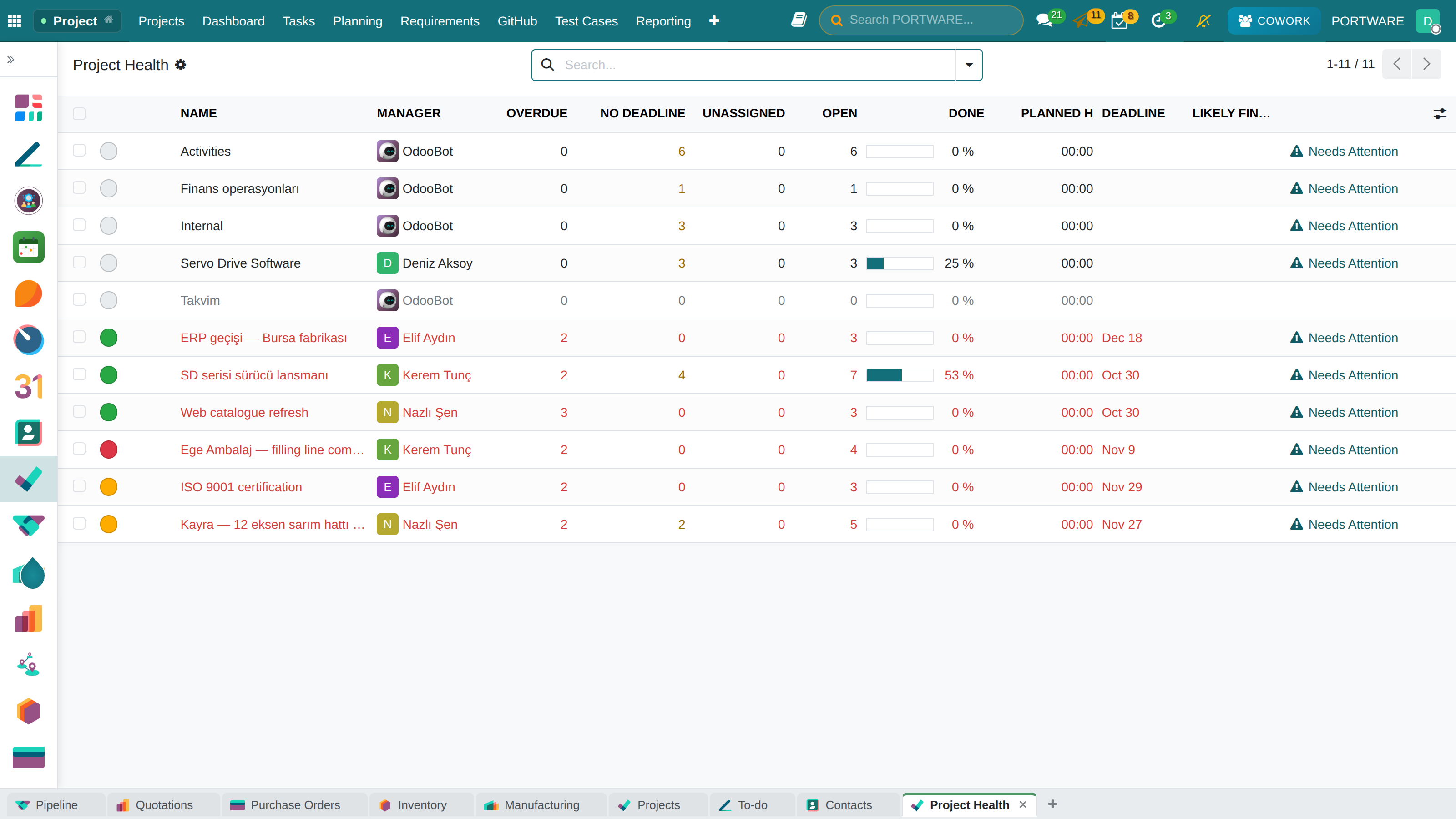The width and height of the screenshot is (1456, 819).
Task: Go to the next page of records
Action: coord(1426,64)
